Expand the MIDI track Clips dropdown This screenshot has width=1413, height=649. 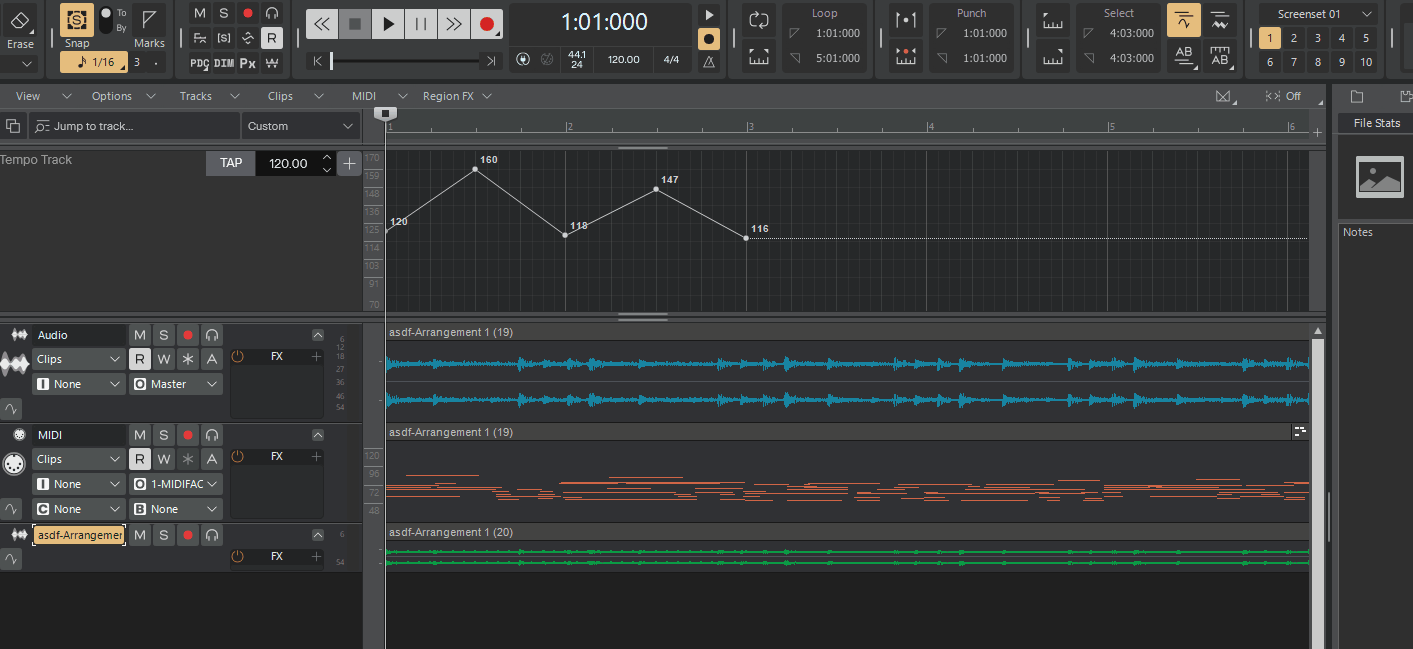[79, 459]
